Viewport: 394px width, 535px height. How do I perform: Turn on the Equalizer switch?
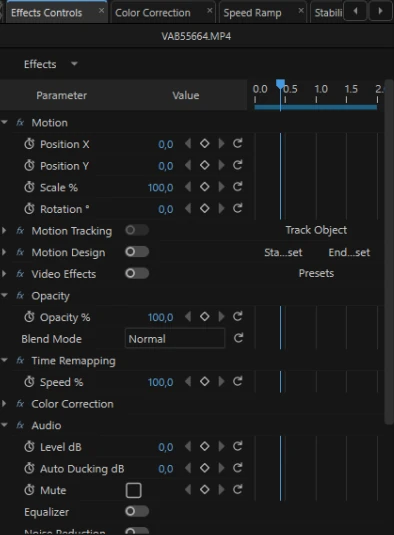click(x=137, y=511)
